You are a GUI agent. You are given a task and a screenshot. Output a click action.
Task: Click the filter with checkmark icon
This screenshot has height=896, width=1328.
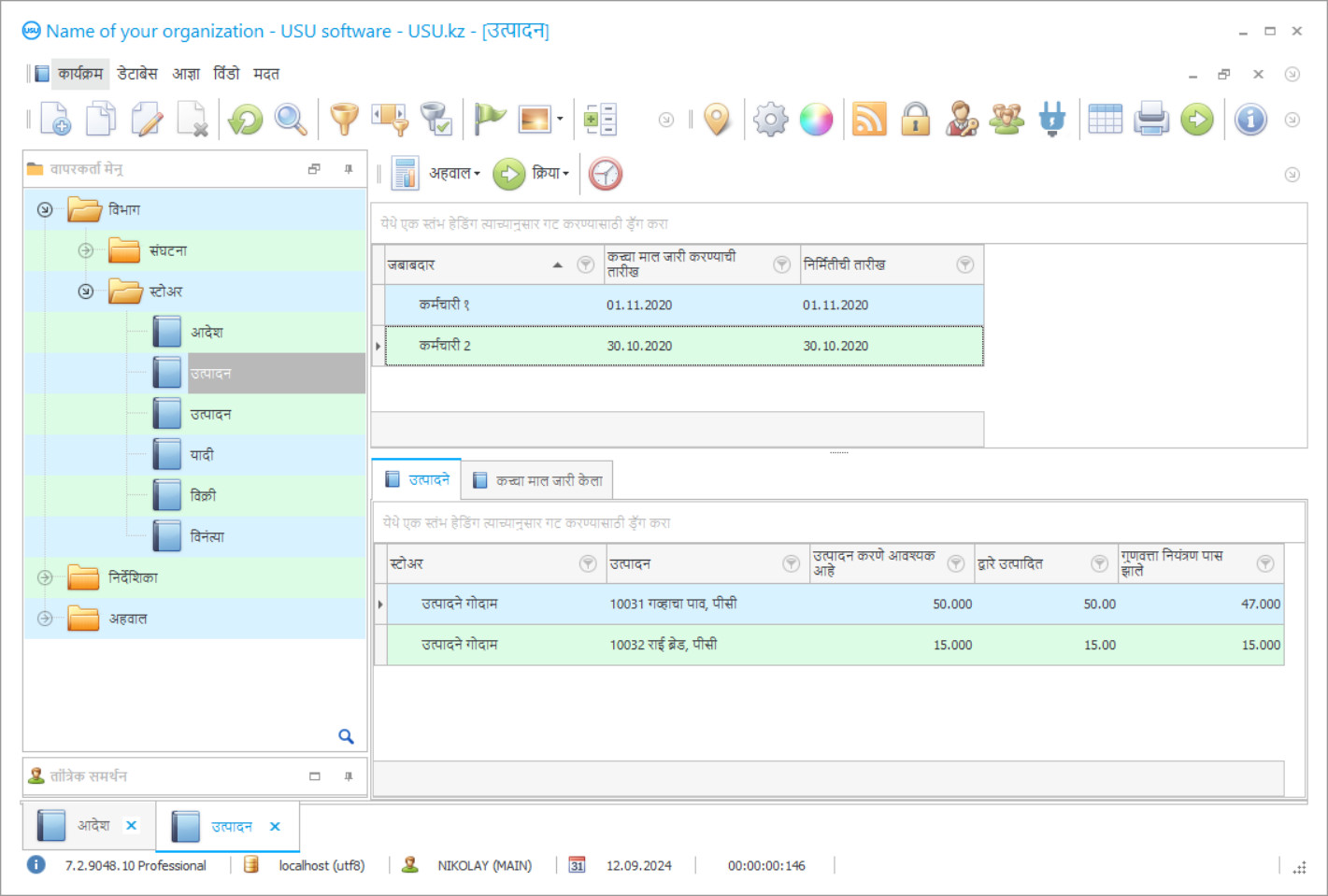pos(436,119)
